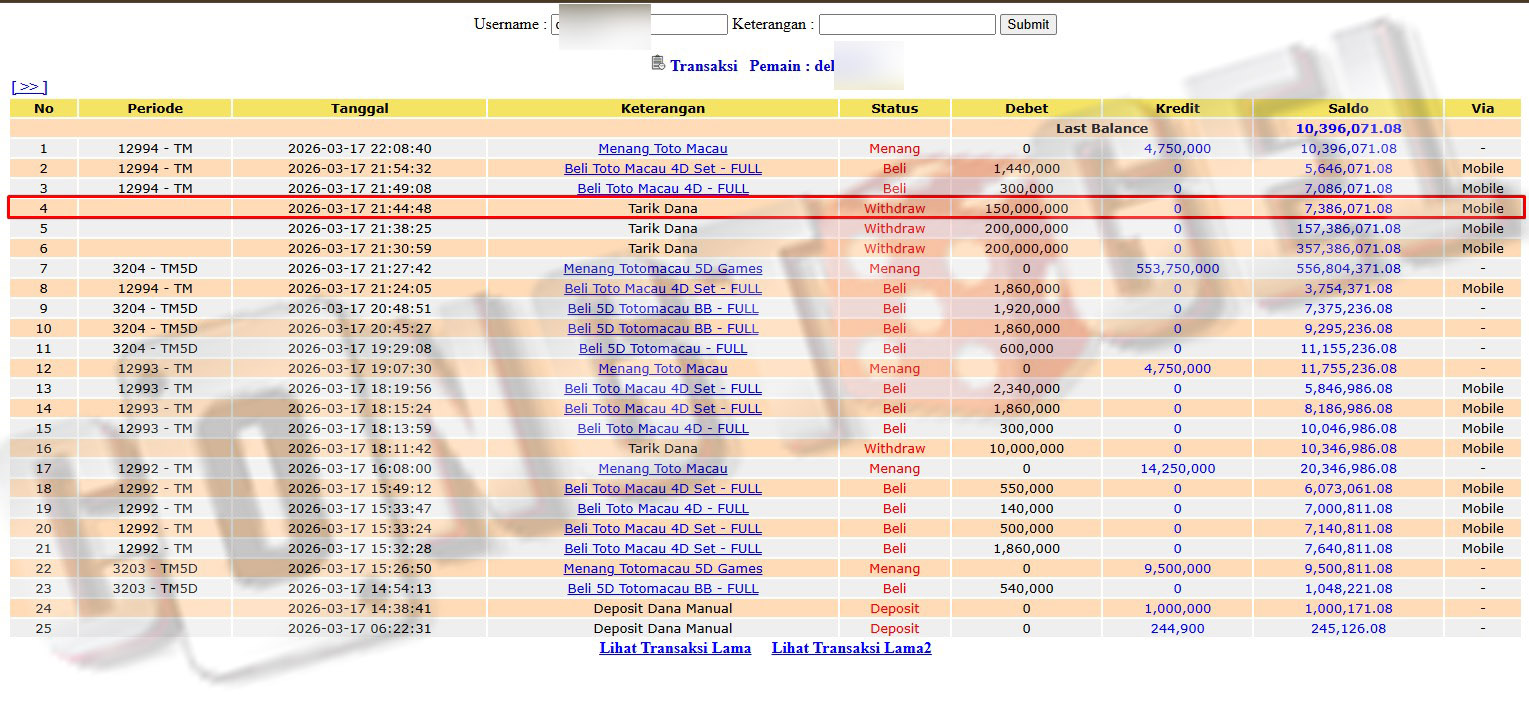Open the [ >> ] next page link
The height and width of the screenshot is (703, 1529).
pyautogui.click(x=29, y=87)
